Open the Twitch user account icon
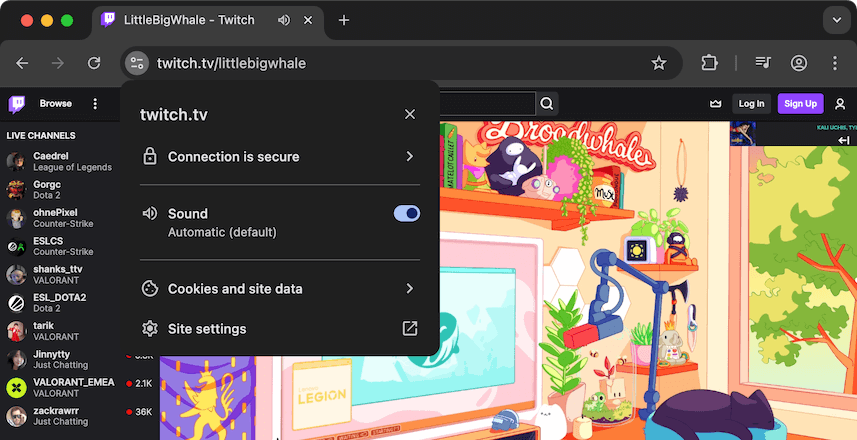This screenshot has height=440, width=857. (840, 104)
